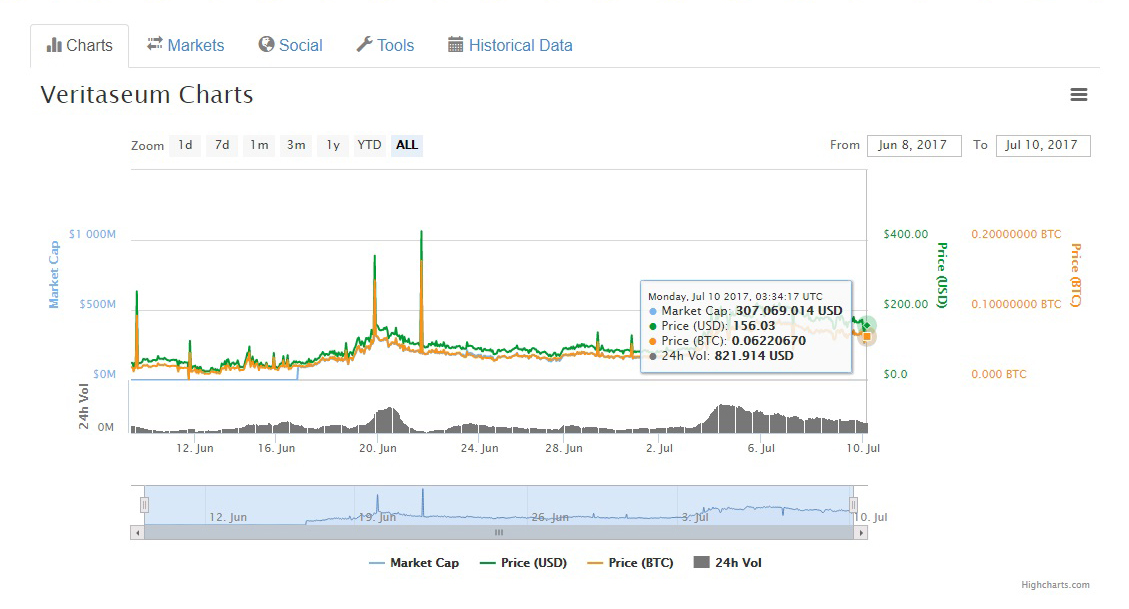Click the 24h Vol axis title
This screenshot has height=609, width=1129.
pos(84,407)
